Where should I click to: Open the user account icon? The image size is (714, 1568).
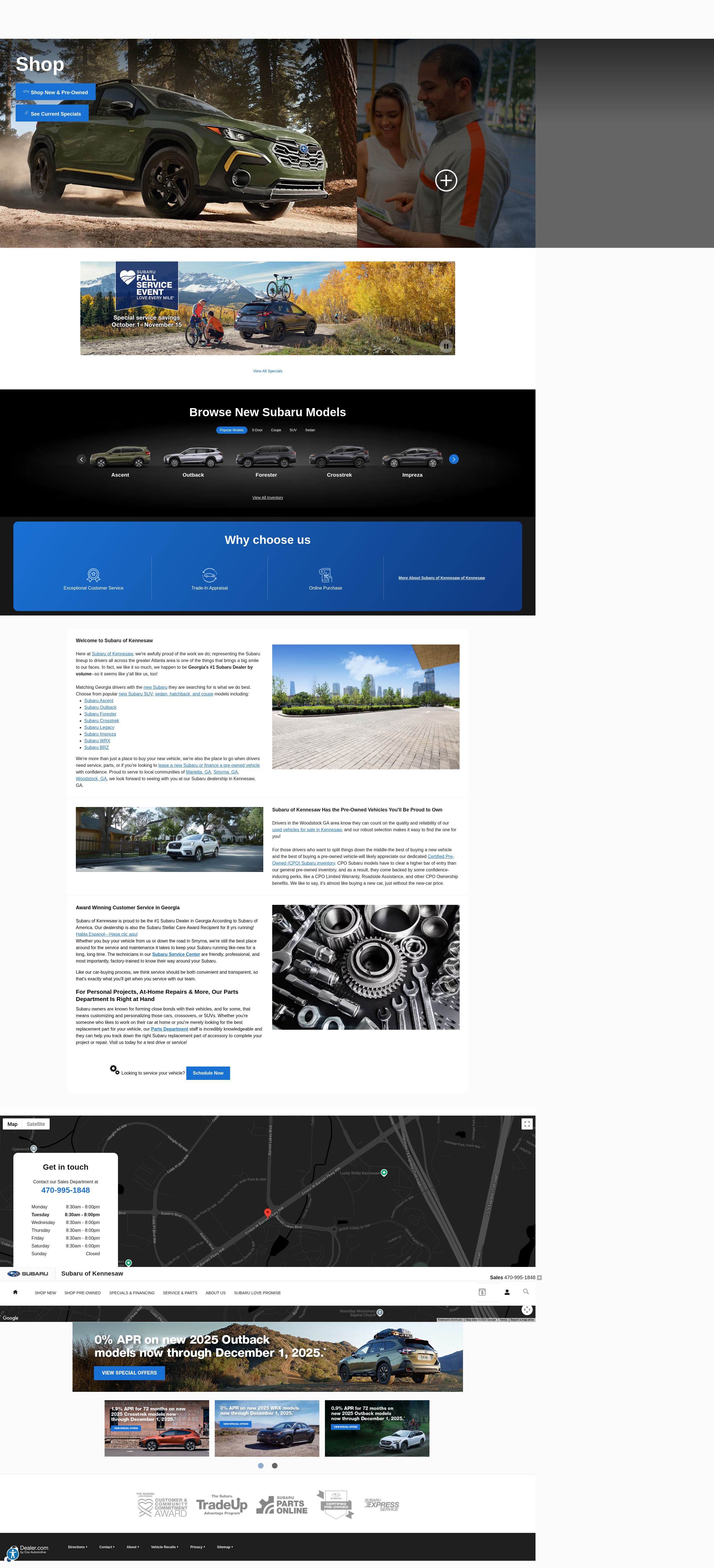tap(507, 1292)
